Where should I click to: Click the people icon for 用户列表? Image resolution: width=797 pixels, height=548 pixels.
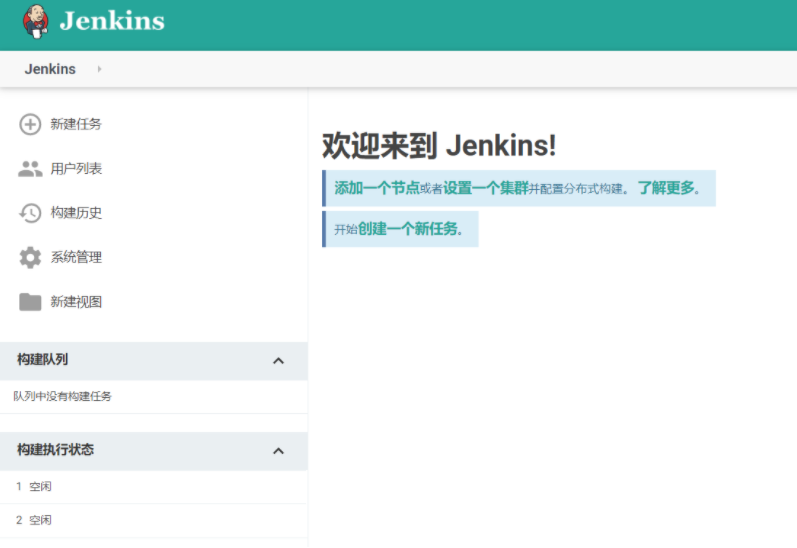tap(30, 169)
